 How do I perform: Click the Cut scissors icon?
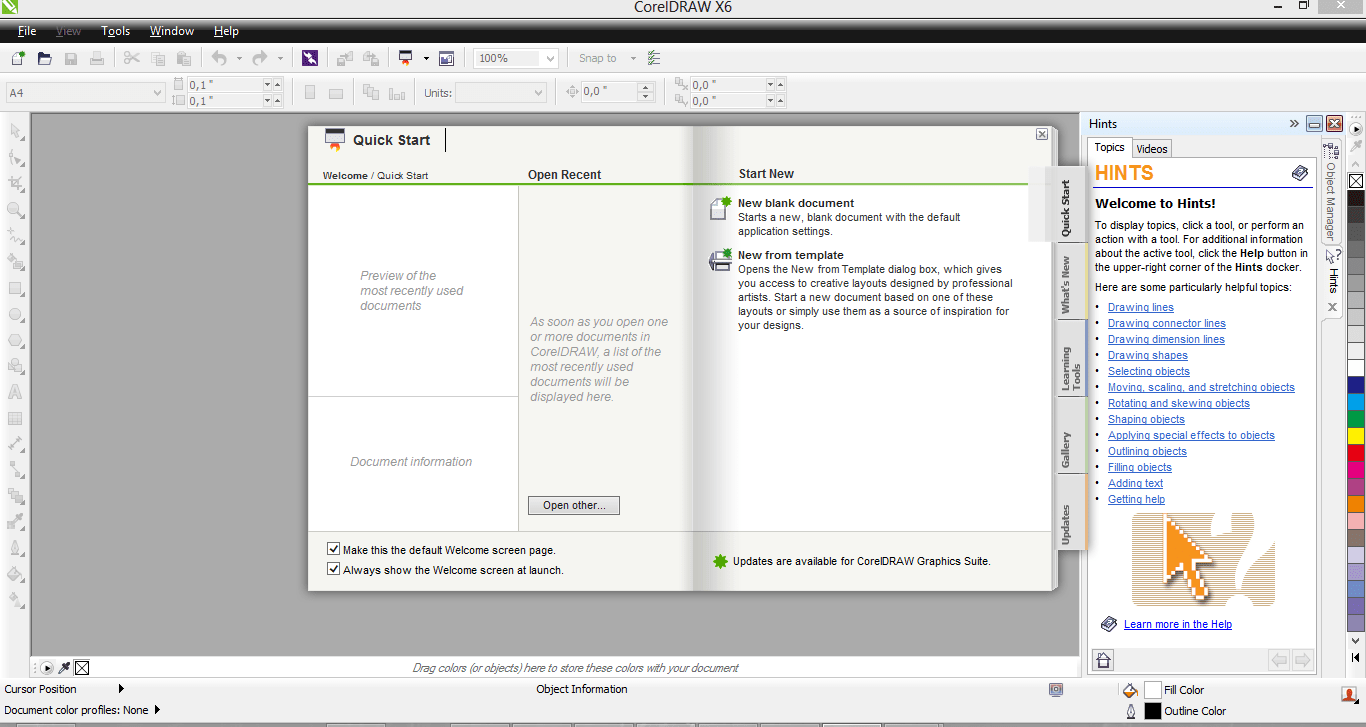point(131,58)
